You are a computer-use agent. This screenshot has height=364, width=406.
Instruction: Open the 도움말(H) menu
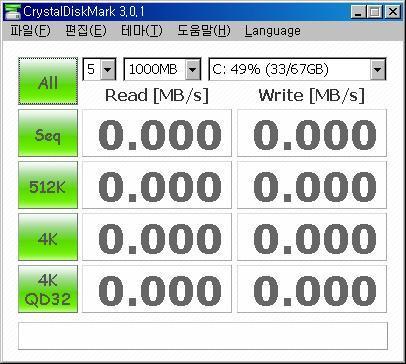click(204, 31)
